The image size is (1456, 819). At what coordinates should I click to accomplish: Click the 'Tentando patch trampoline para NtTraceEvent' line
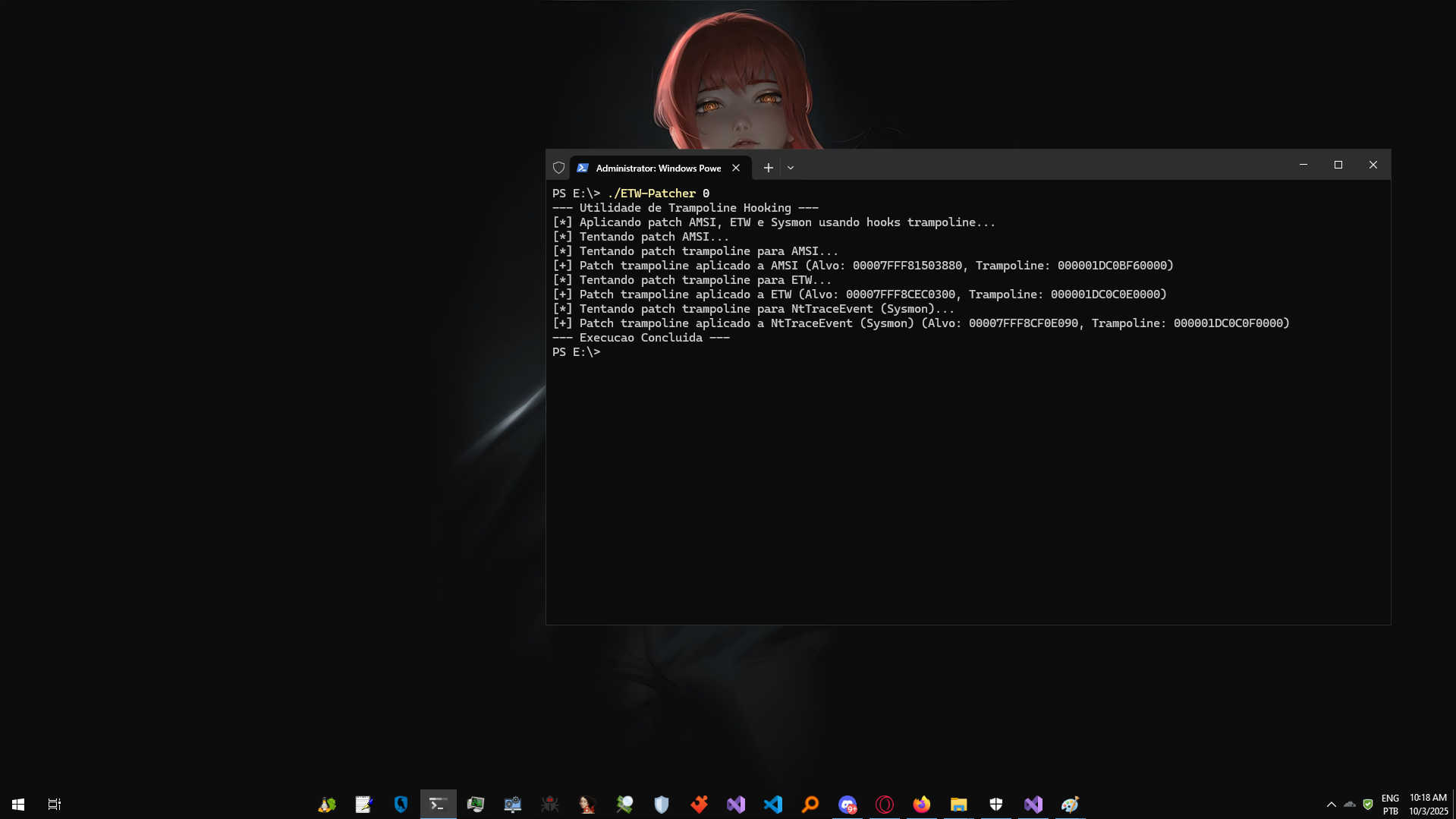pyautogui.click(x=753, y=309)
